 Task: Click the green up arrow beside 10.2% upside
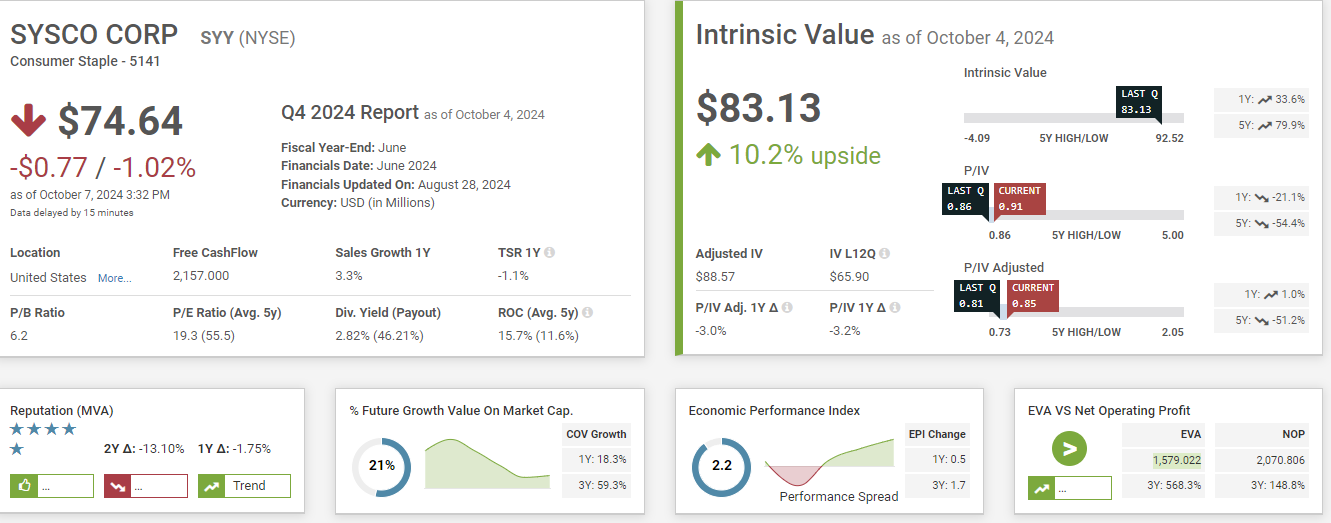(709, 155)
